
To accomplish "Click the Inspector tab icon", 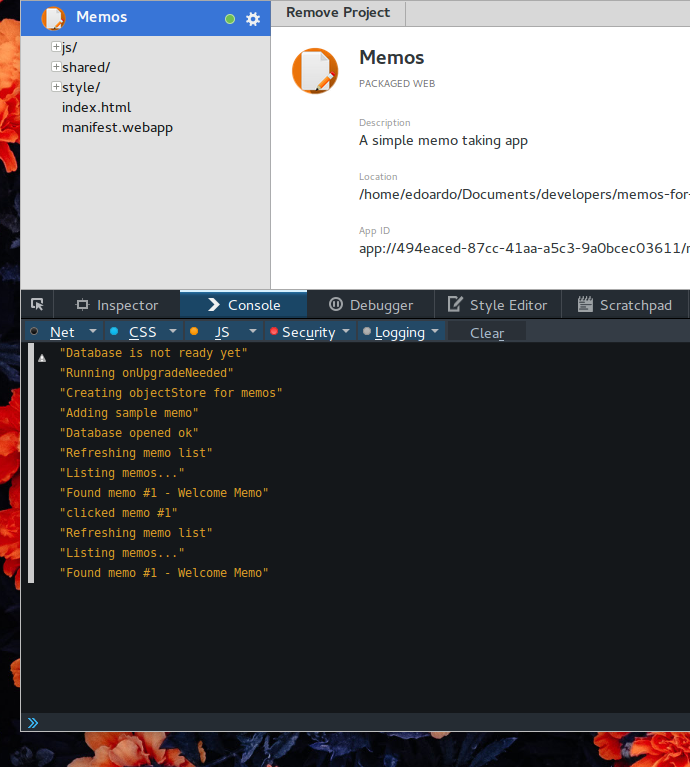I will pyautogui.click(x=82, y=305).
